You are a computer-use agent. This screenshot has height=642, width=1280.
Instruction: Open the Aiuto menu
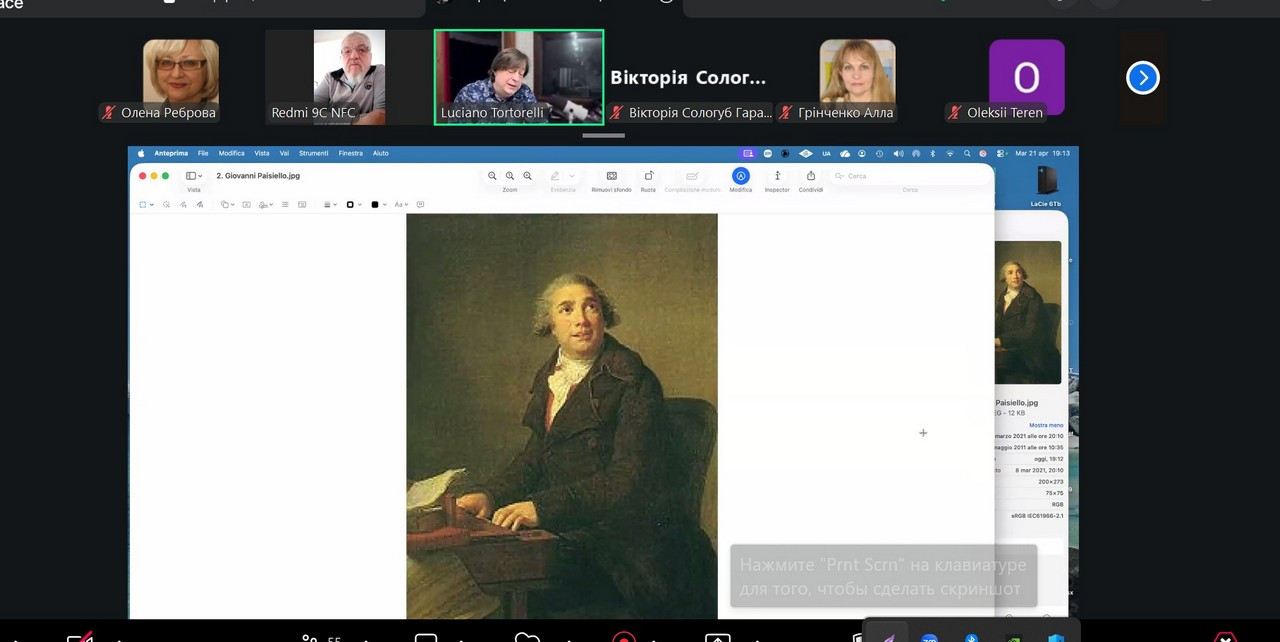[381, 153]
